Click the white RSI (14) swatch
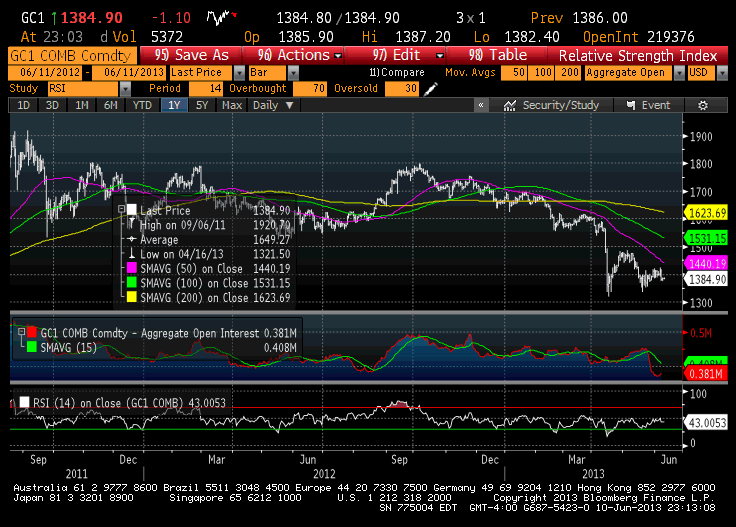 point(24,402)
